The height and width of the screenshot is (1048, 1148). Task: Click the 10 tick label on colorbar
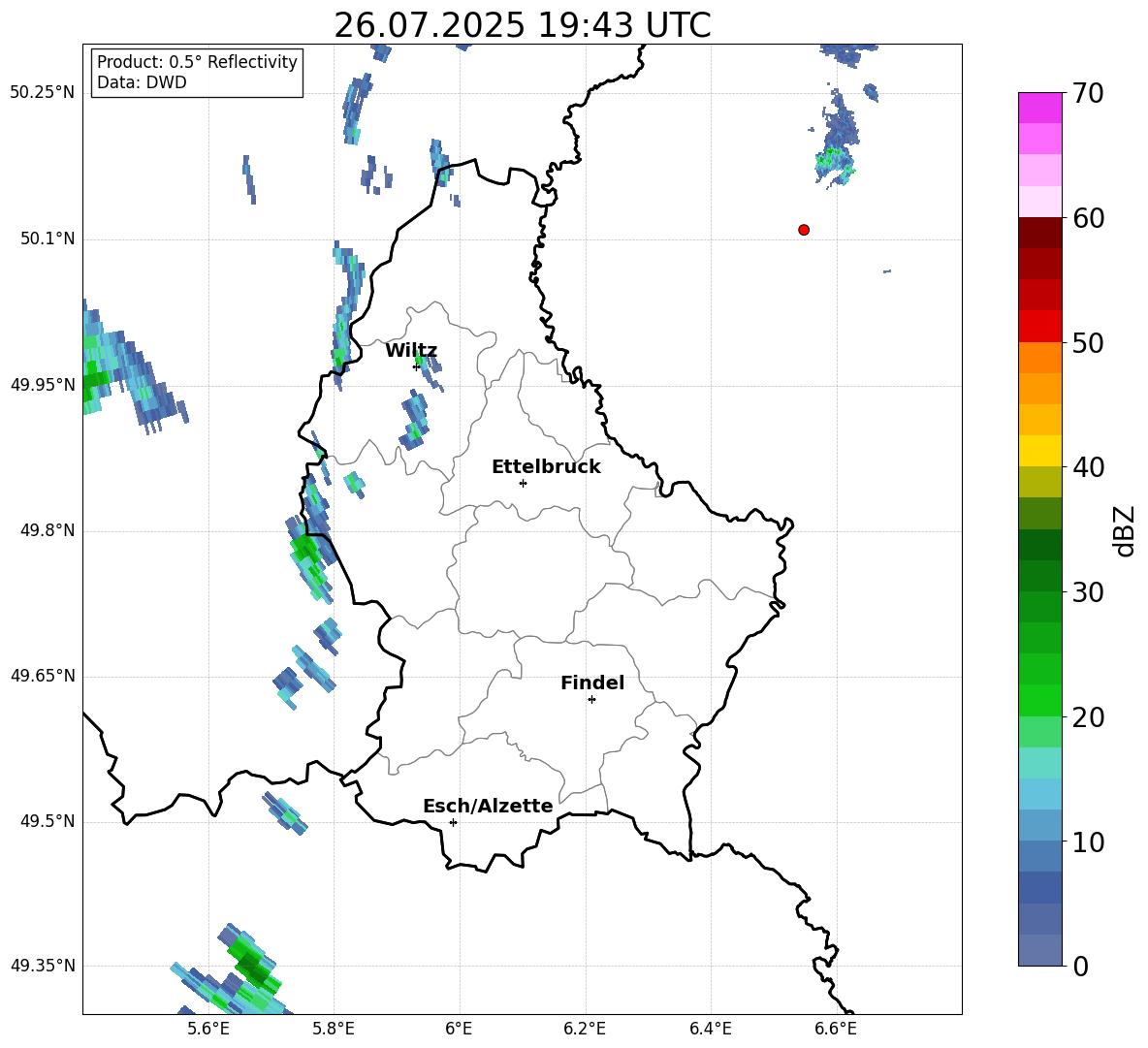(x=1088, y=842)
